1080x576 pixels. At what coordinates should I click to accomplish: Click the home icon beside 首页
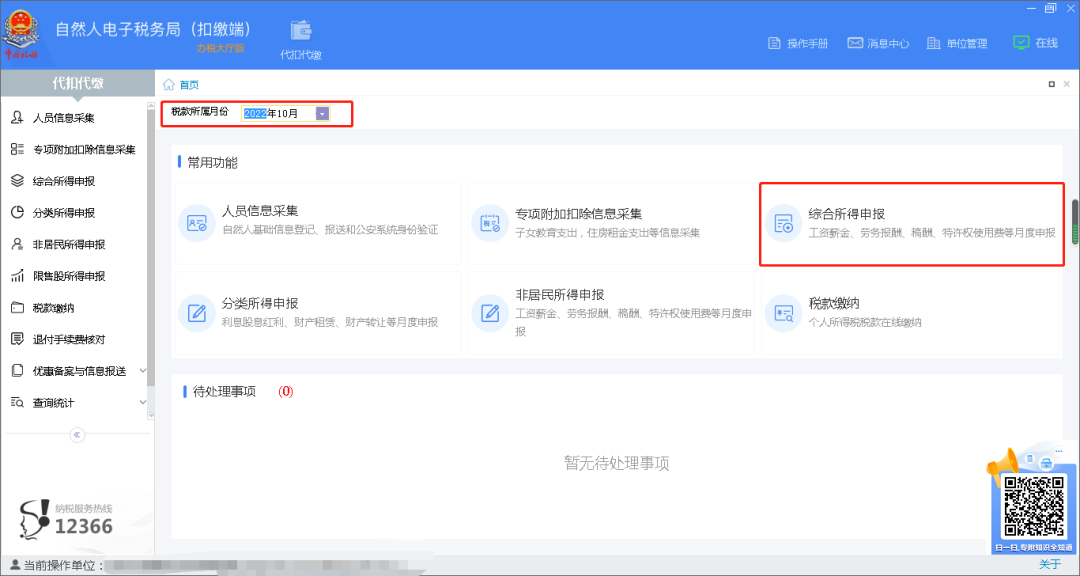click(168, 85)
